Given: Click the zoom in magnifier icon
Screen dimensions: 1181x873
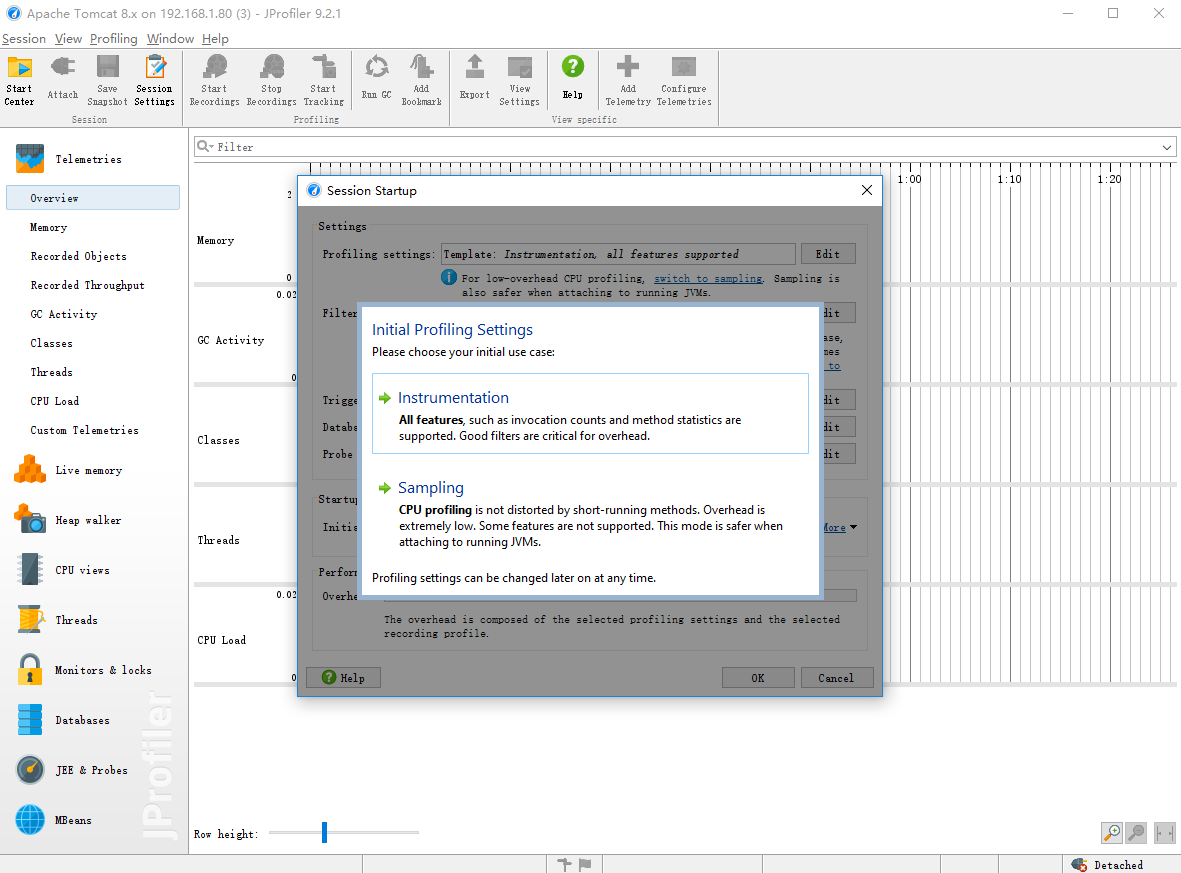Looking at the screenshot, I should point(1112,832).
